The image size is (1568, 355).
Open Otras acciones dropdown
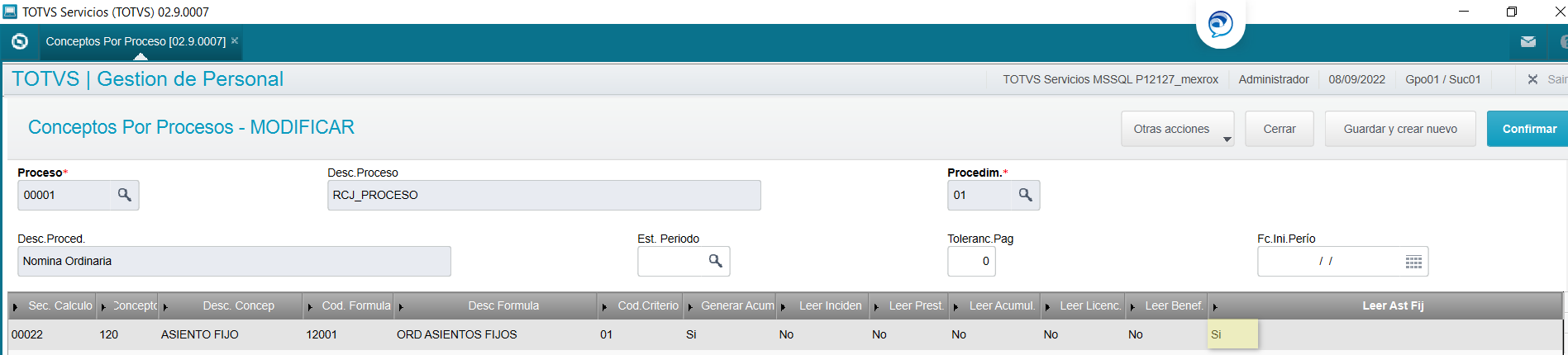tap(1177, 129)
